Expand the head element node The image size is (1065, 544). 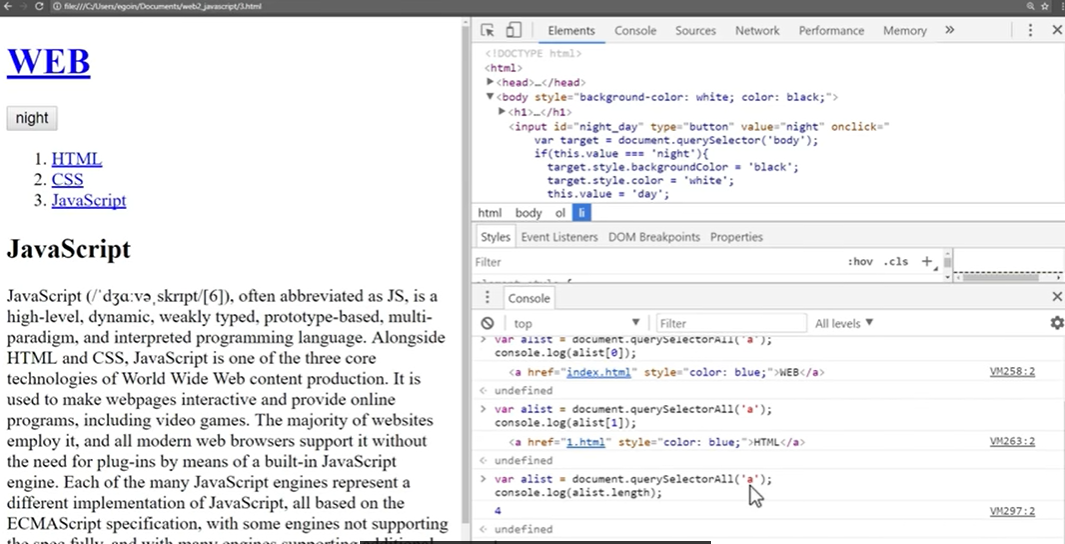490,82
